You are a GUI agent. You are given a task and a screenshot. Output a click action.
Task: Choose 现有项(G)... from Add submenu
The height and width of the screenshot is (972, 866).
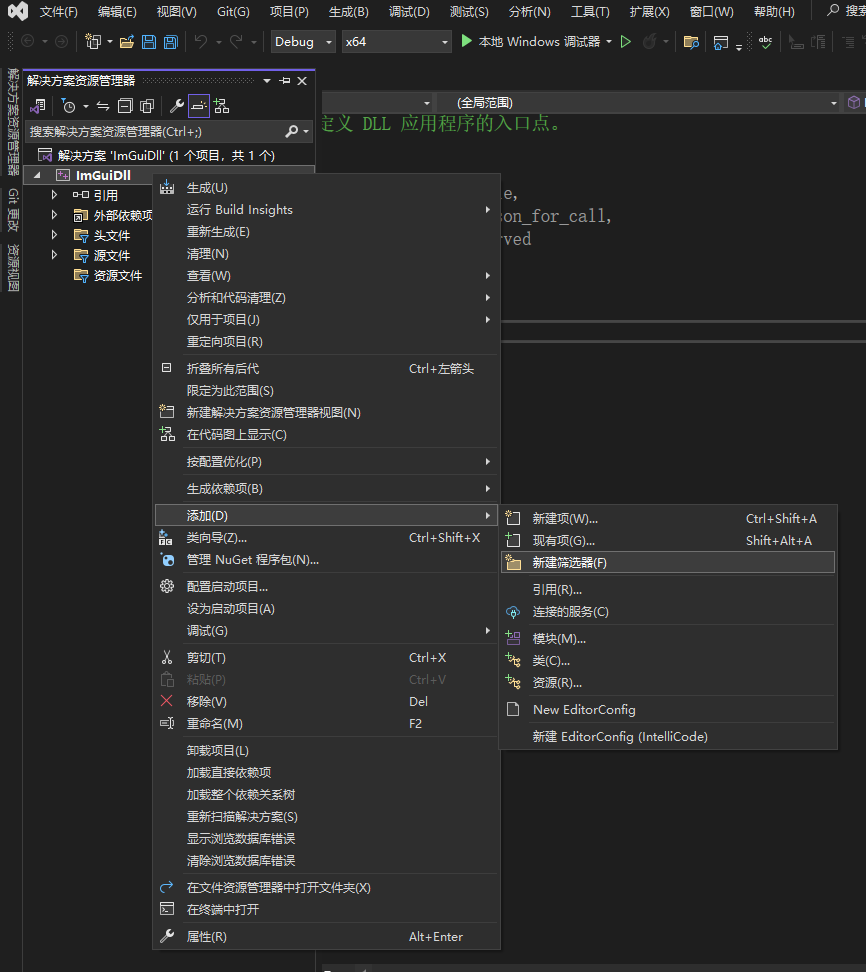pos(668,541)
